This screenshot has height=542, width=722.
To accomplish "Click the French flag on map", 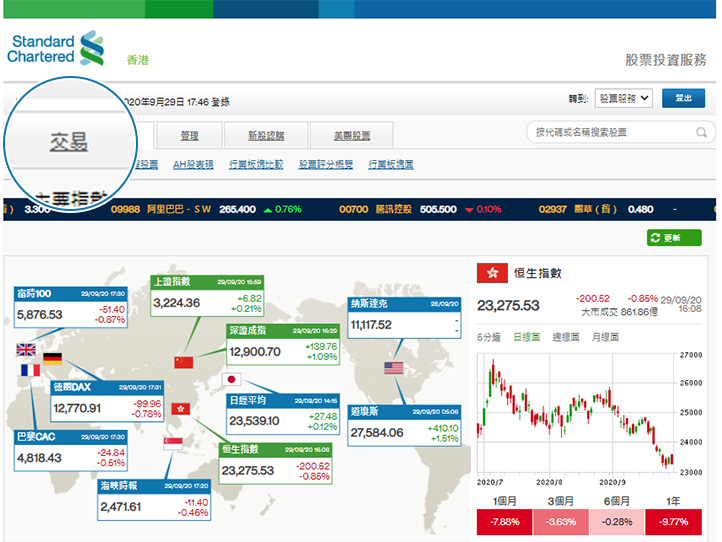I will click(x=30, y=370).
